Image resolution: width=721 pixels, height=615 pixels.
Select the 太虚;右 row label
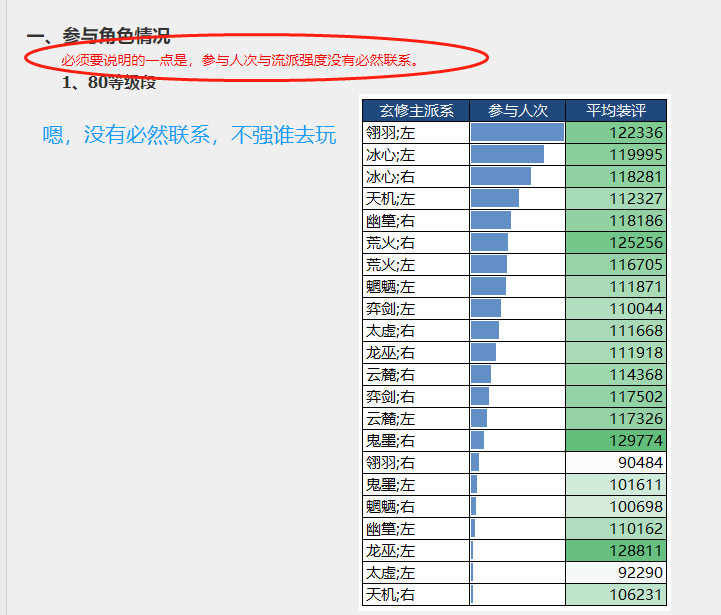390,331
